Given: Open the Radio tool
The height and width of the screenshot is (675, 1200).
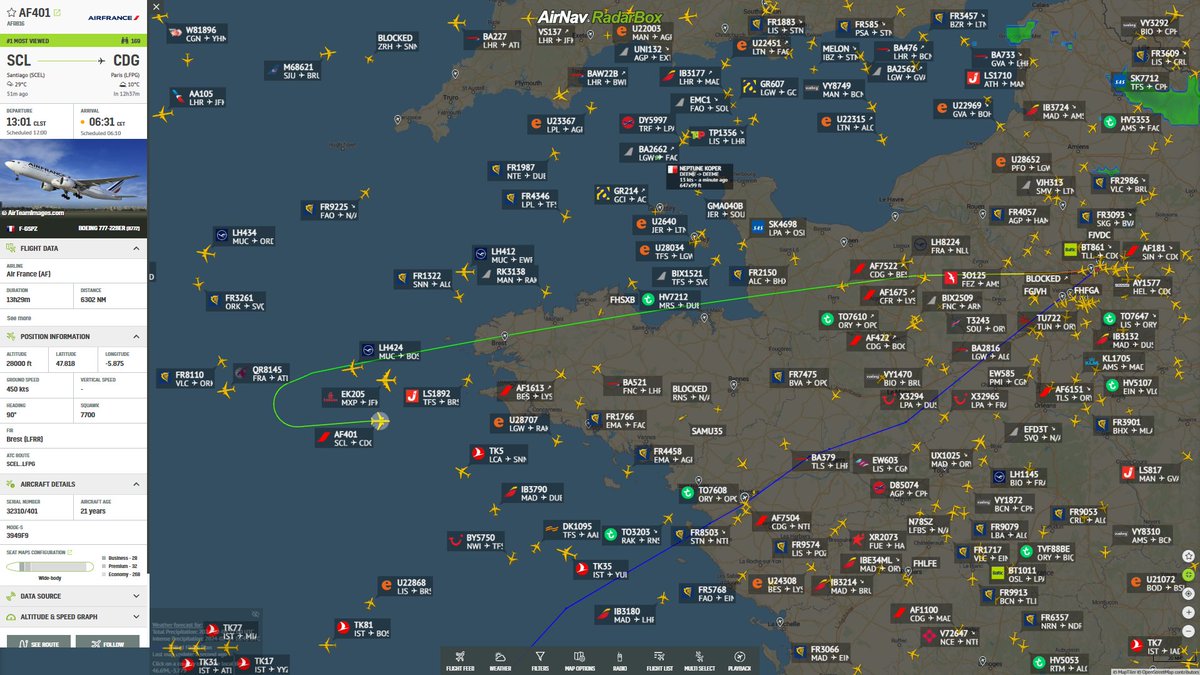Looking at the screenshot, I should pos(619,661).
